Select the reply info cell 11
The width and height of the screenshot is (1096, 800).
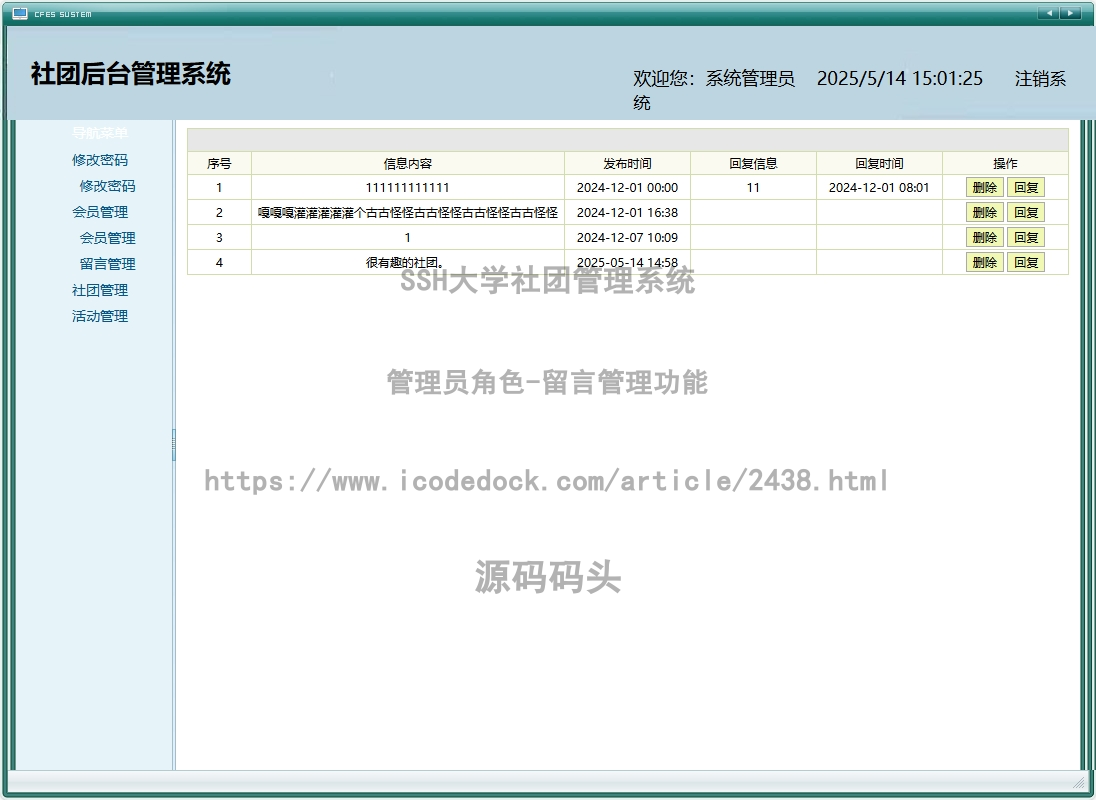753,187
